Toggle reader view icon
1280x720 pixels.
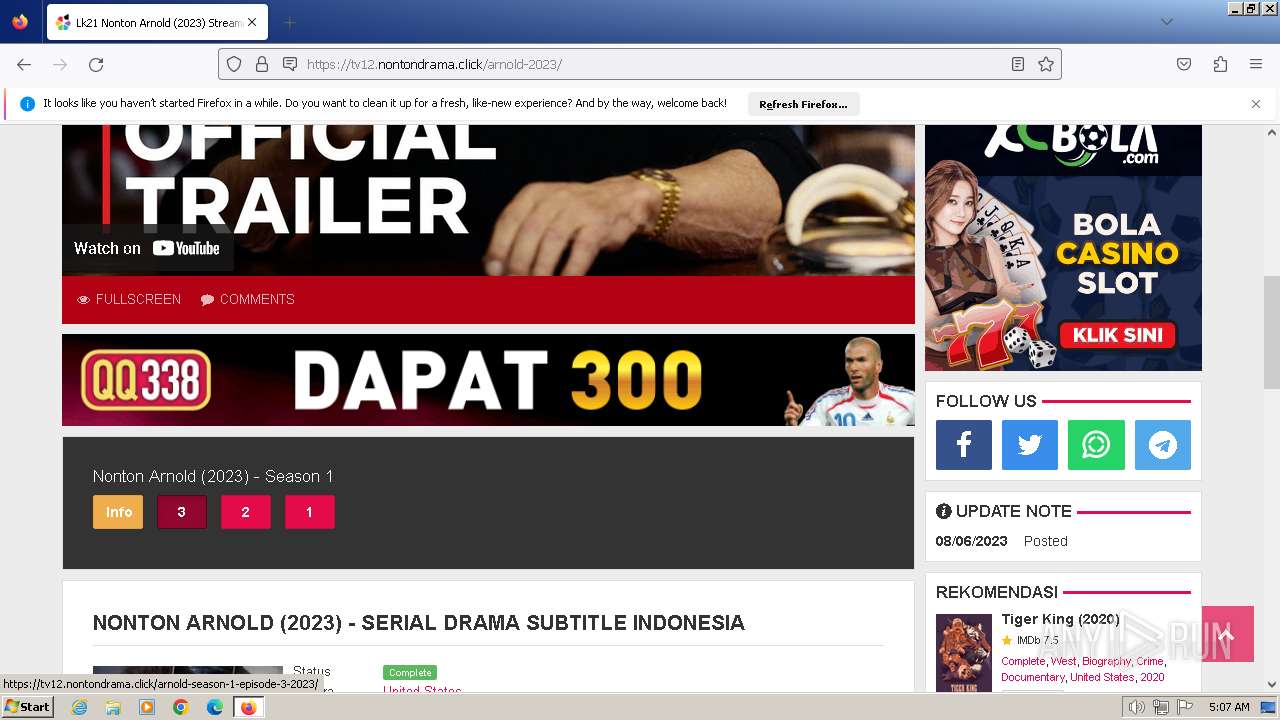pyautogui.click(x=1018, y=64)
